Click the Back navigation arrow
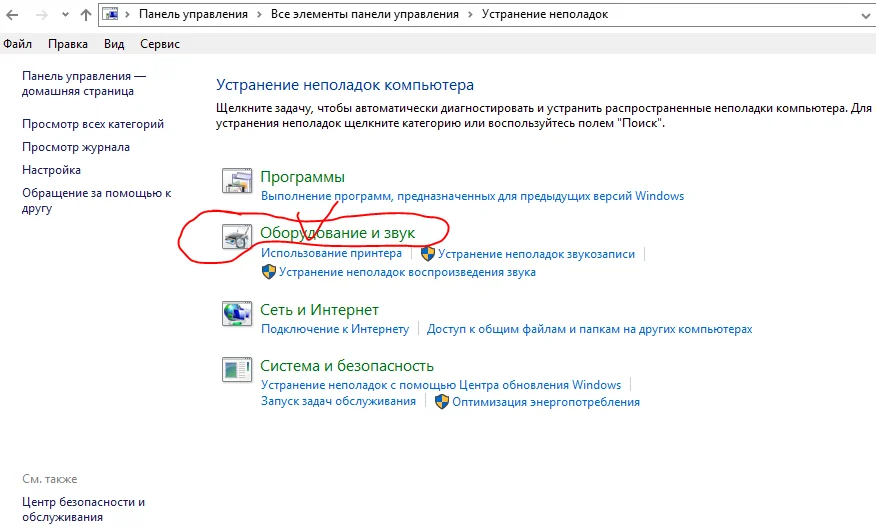The image size is (876, 531). click(x=12, y=15)
